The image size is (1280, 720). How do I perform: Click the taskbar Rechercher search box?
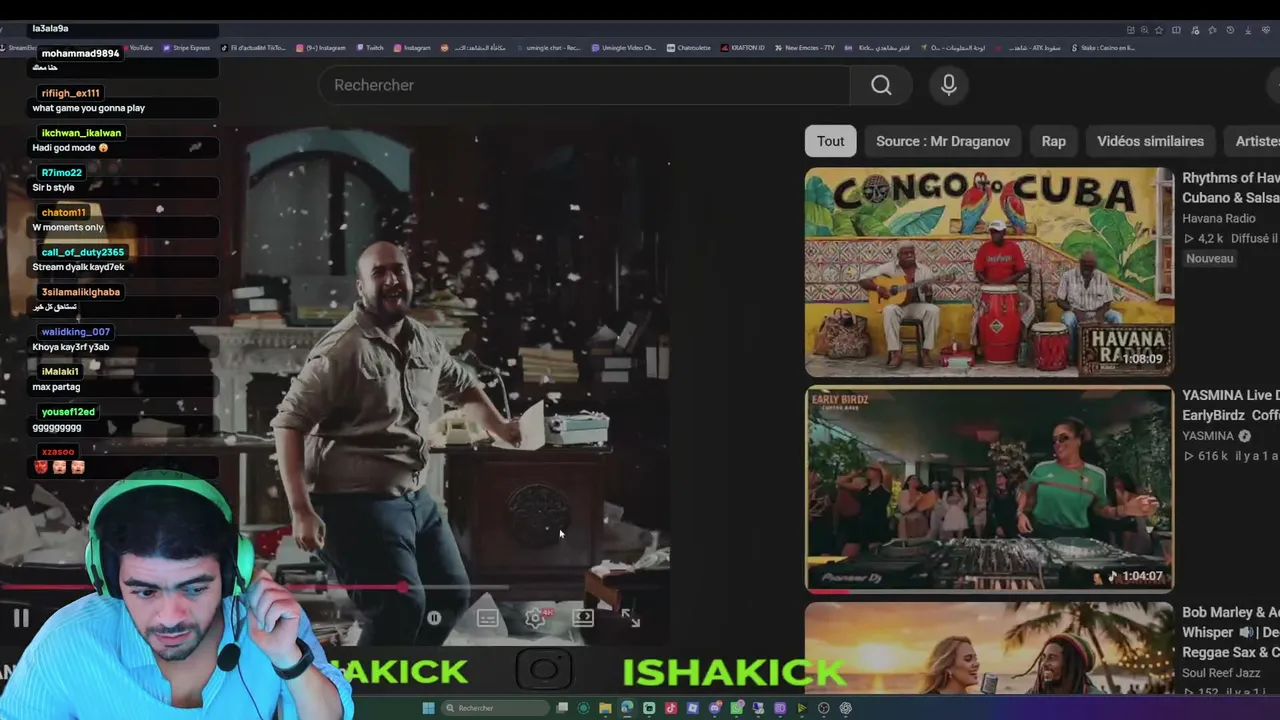click(x=496, y=708)
